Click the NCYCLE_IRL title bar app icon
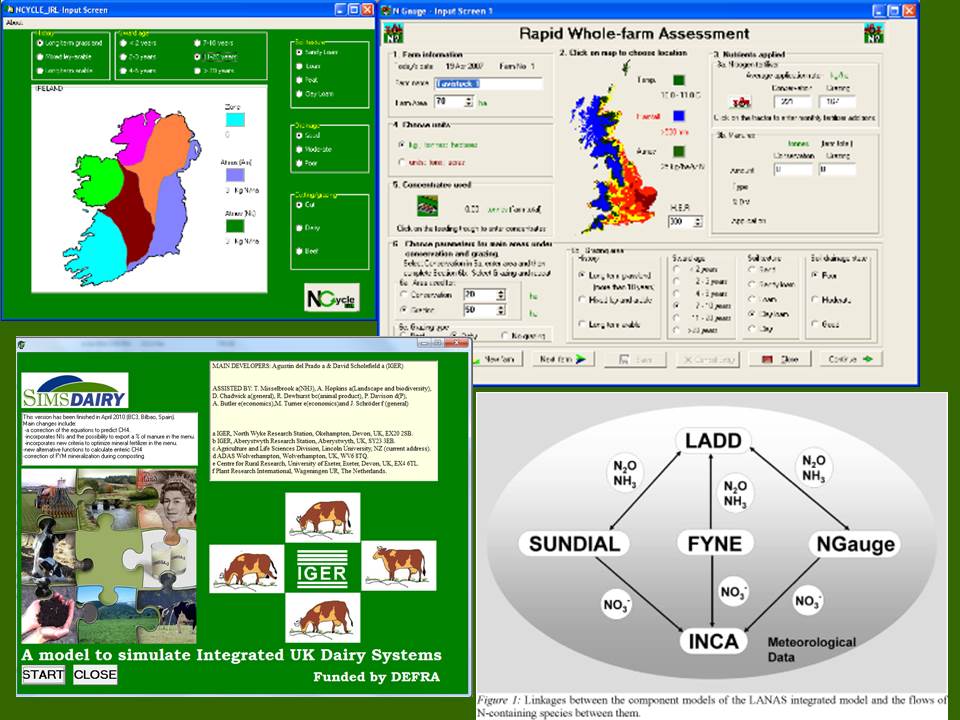The image size is (960, 720). click(9, 10)
